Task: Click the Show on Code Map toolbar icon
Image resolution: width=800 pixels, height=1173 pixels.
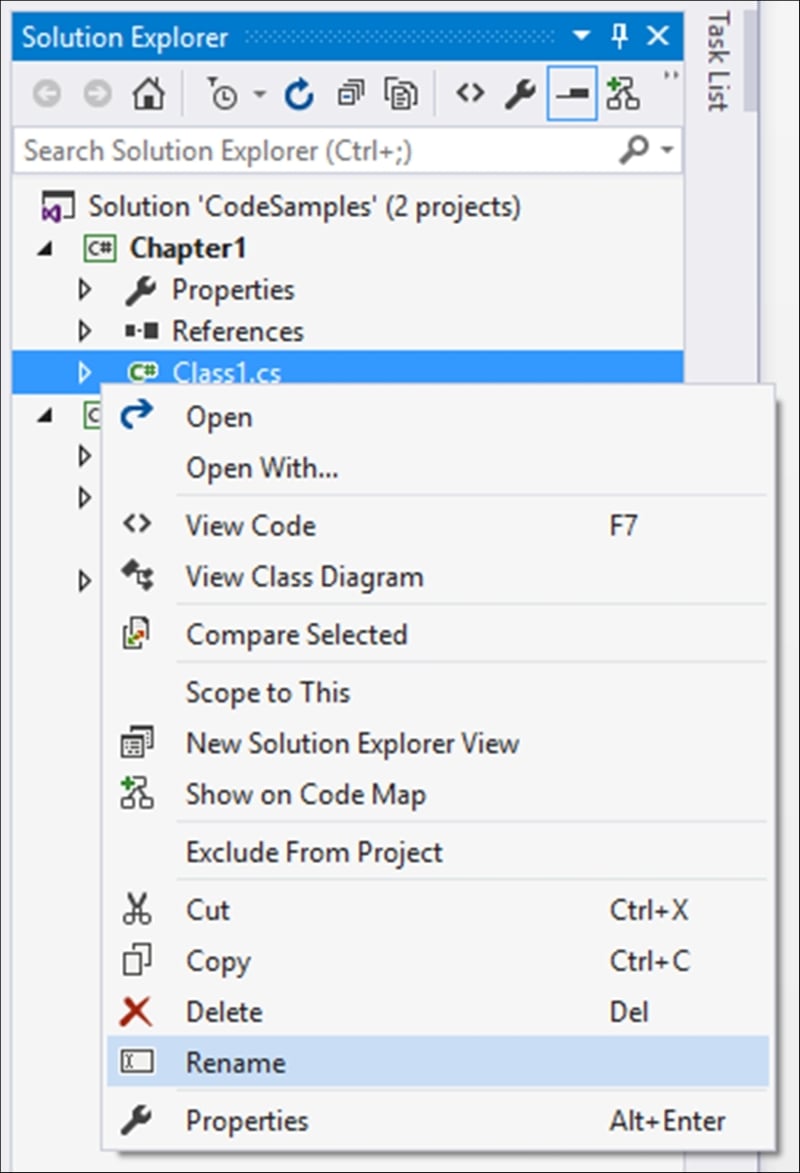Action: tap(623, 95)
